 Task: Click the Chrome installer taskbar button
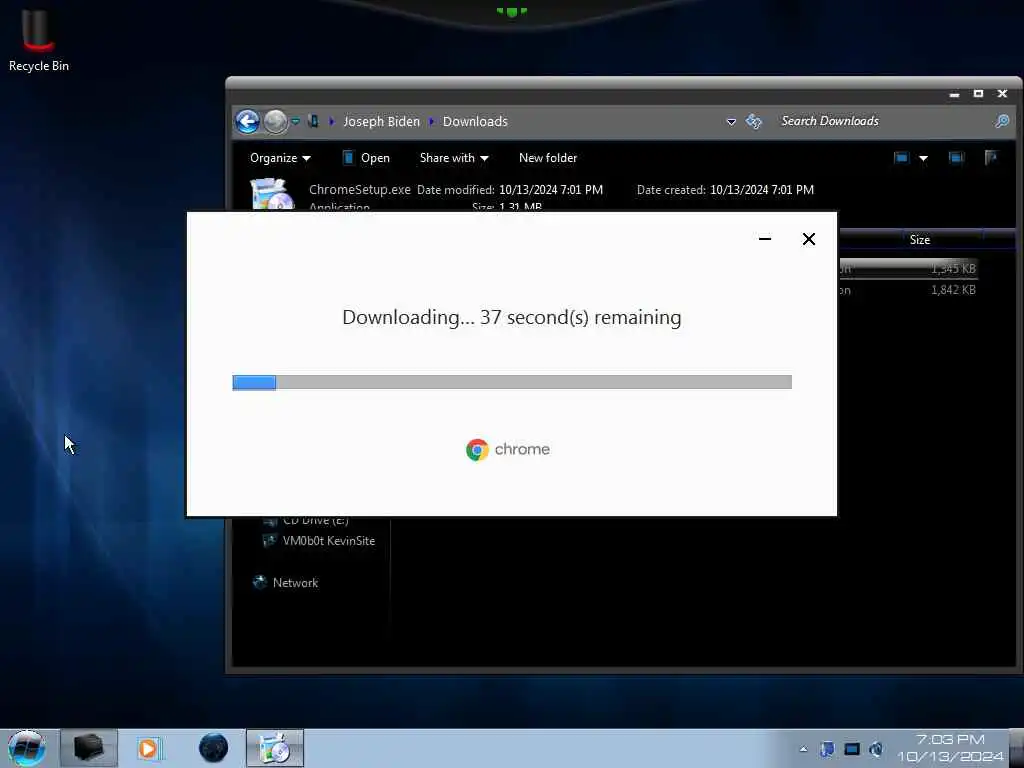point(275,748)
